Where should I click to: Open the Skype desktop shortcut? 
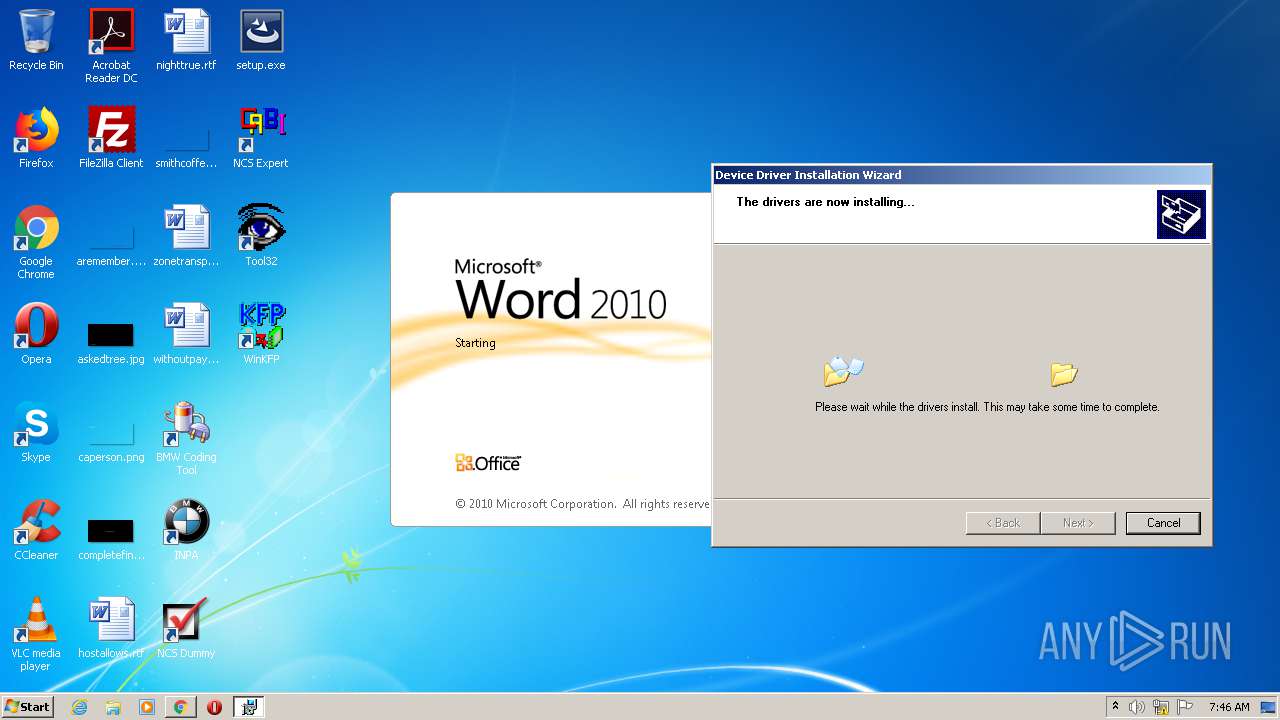(x=36, y=432)
